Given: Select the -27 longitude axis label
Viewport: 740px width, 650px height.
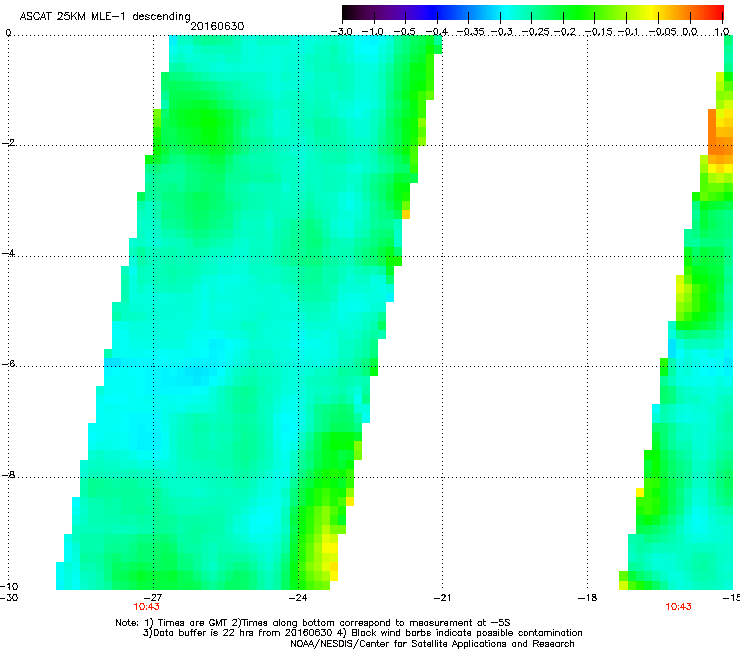Looking at the screenshot, I should pos(153,598).
